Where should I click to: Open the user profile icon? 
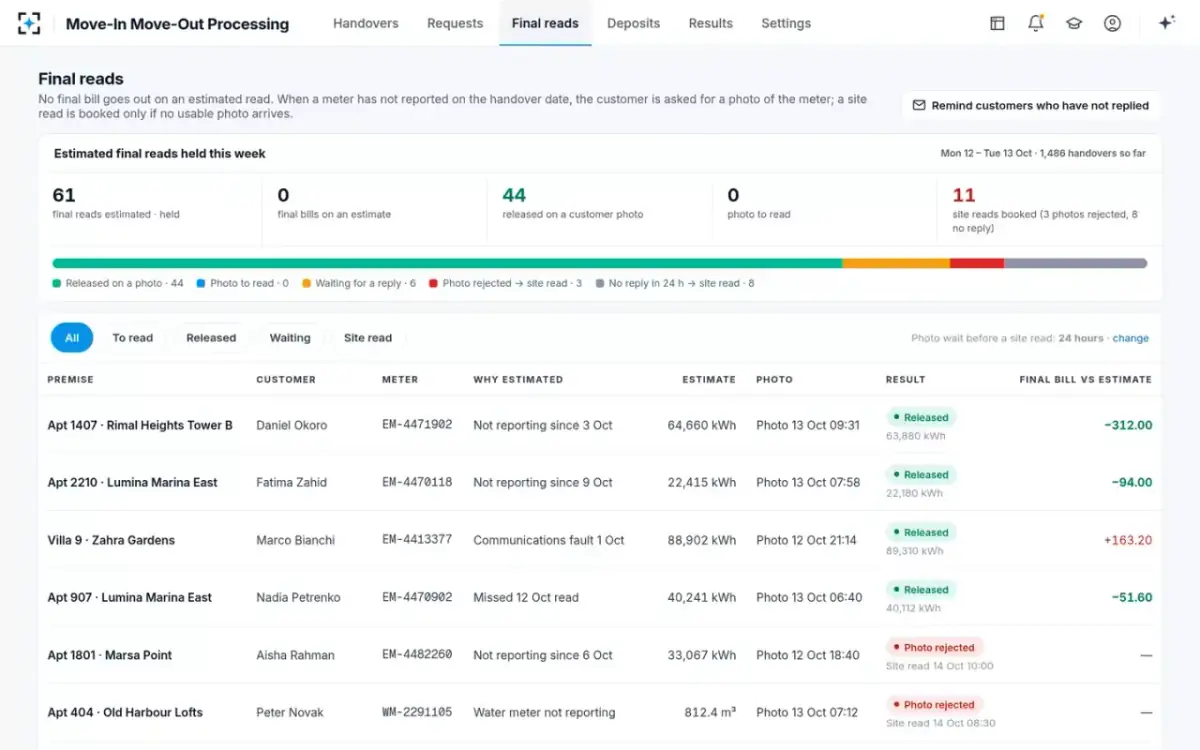tap(1112, 23)
